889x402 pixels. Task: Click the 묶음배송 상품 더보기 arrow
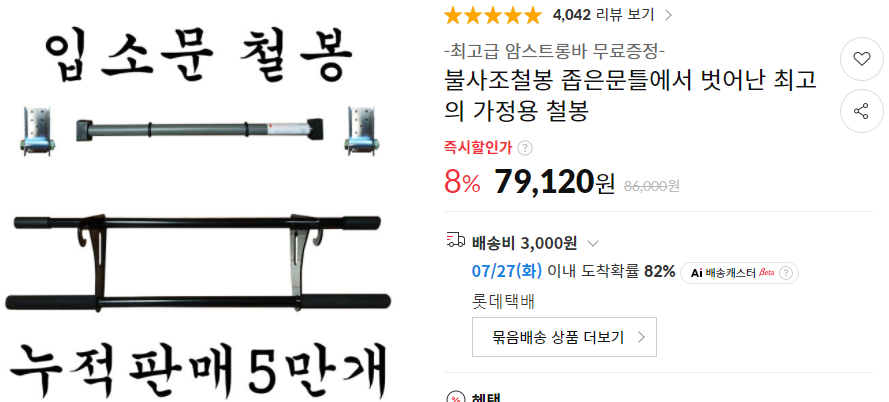(x=641, y=337)
